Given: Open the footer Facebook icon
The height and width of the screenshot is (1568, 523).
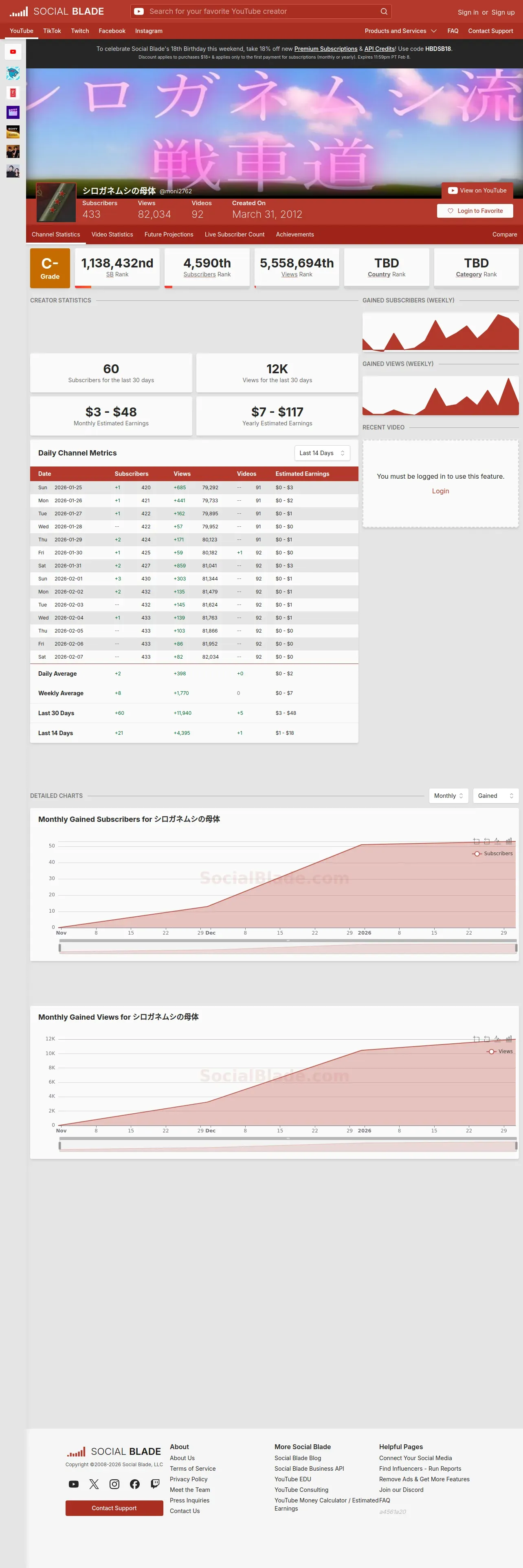Looking at the screenshot, I should [x=134, y=1484].
